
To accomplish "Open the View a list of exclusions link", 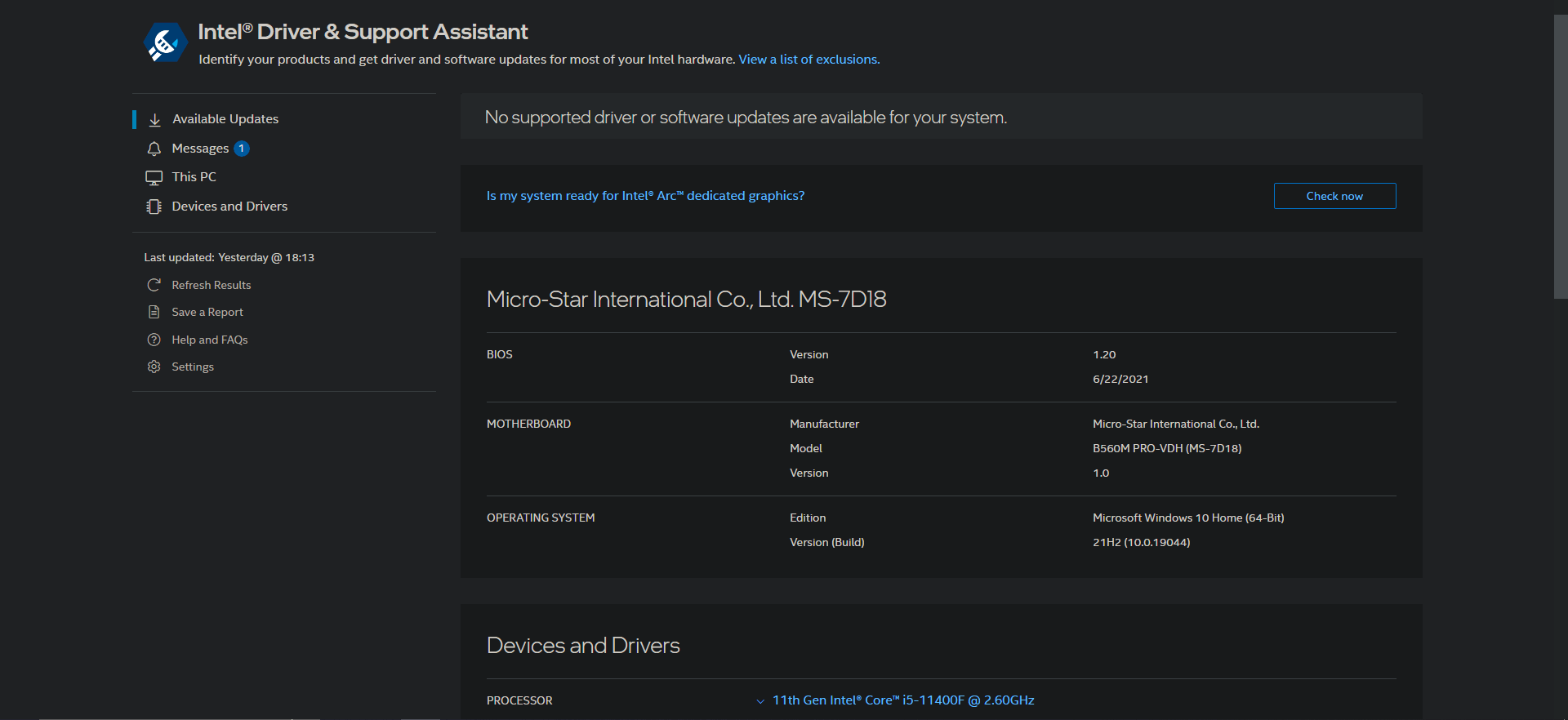I will pos(808,60).
